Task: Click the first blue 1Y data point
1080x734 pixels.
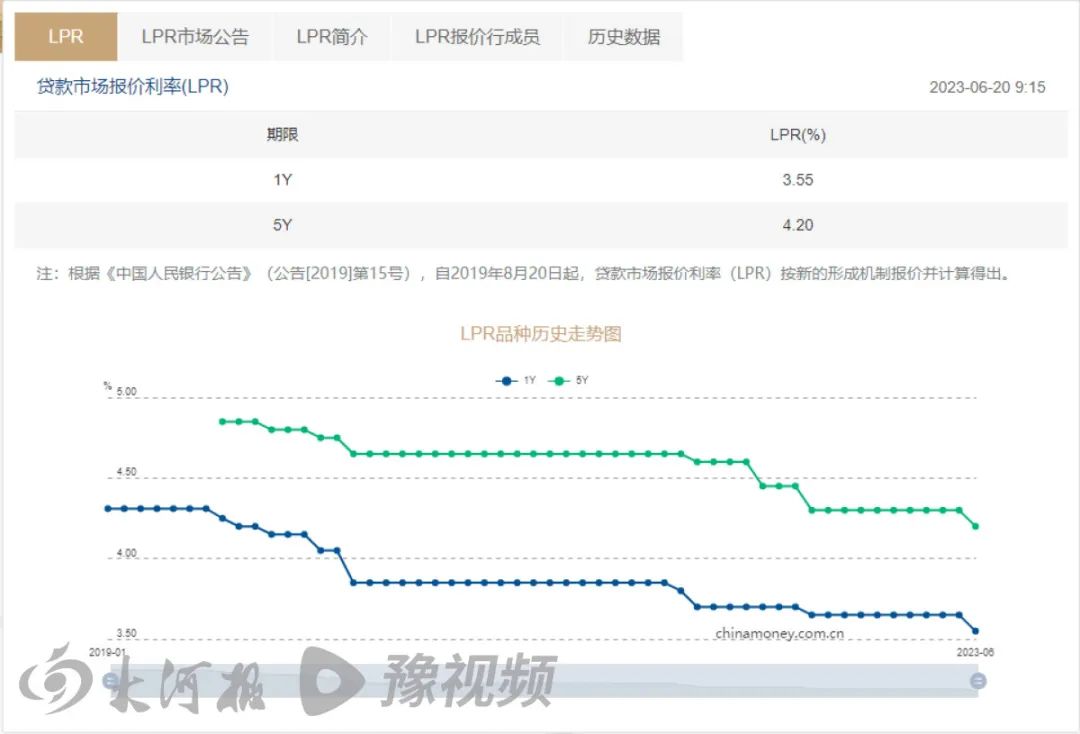Action: (x=108, y=508)
